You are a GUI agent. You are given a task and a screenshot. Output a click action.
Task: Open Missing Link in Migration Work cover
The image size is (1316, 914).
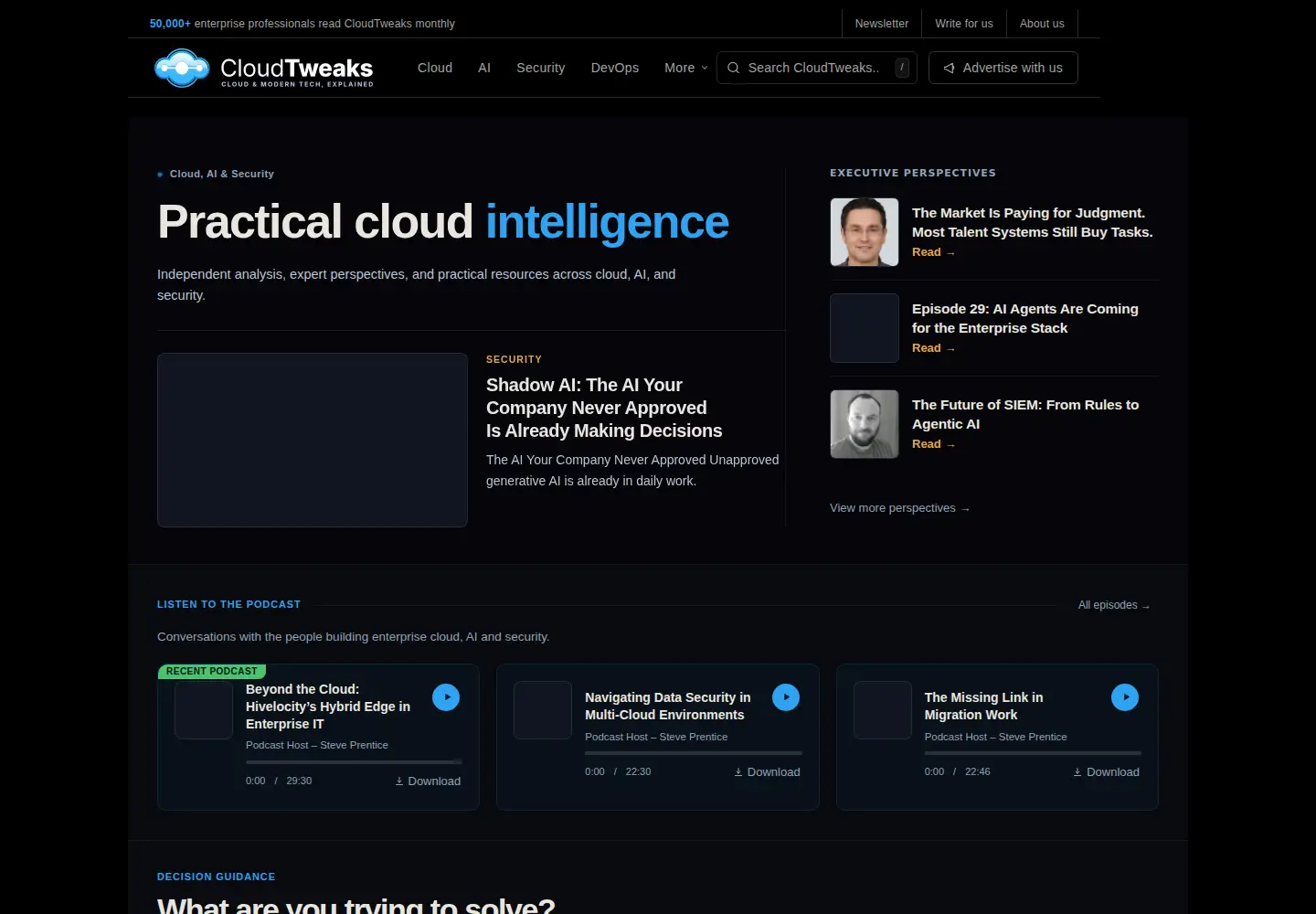[883, 710]
